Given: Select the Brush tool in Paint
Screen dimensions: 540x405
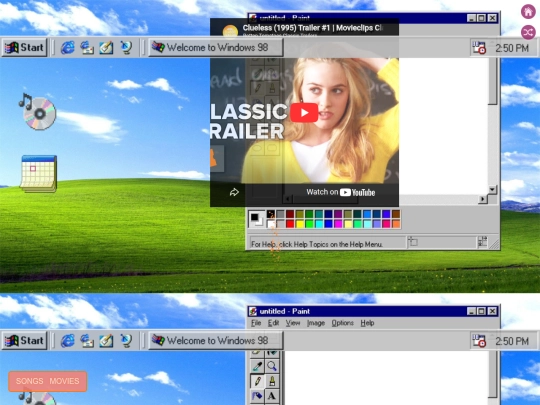Looking at the screenshot, I should pyautogui.click(x=272, y=381).
